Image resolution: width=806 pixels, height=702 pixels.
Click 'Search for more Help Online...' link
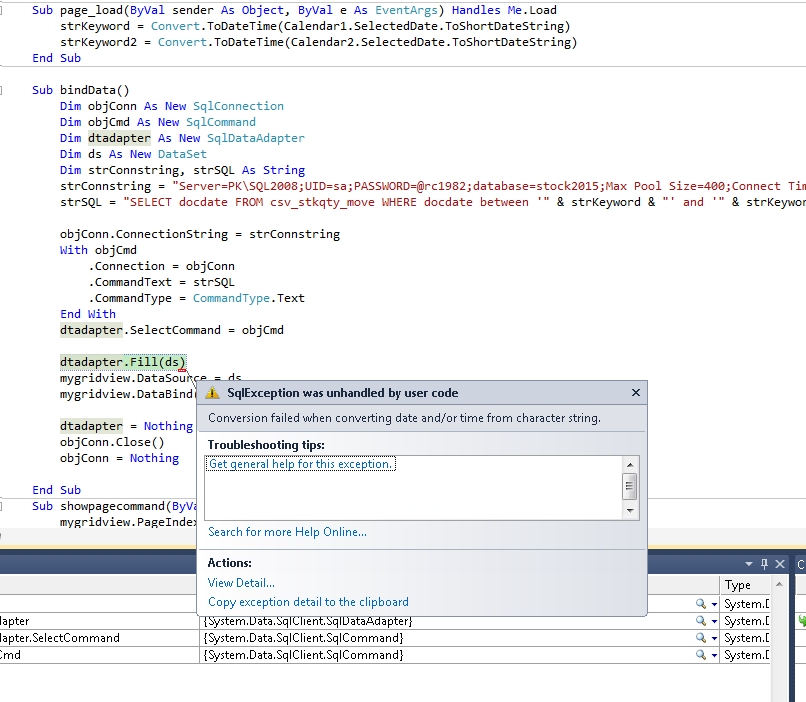[287, 532]
